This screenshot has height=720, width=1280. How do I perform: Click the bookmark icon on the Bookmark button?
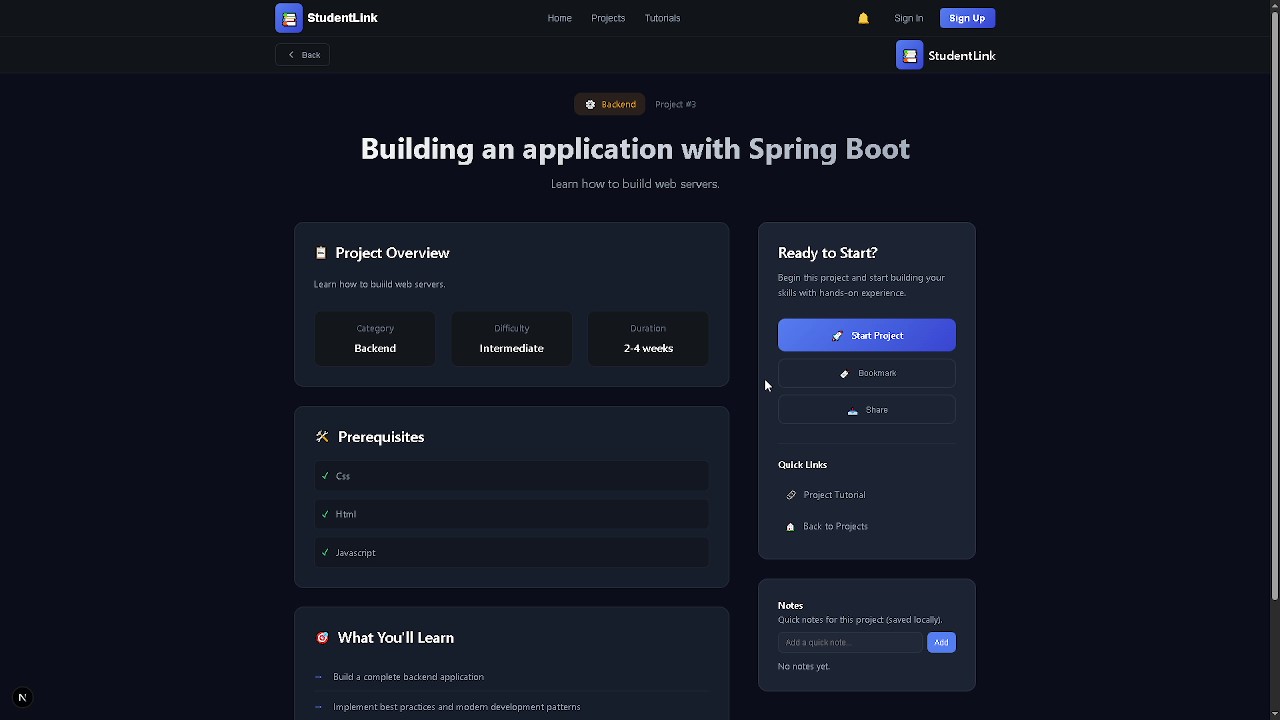(x=845, y=373)
